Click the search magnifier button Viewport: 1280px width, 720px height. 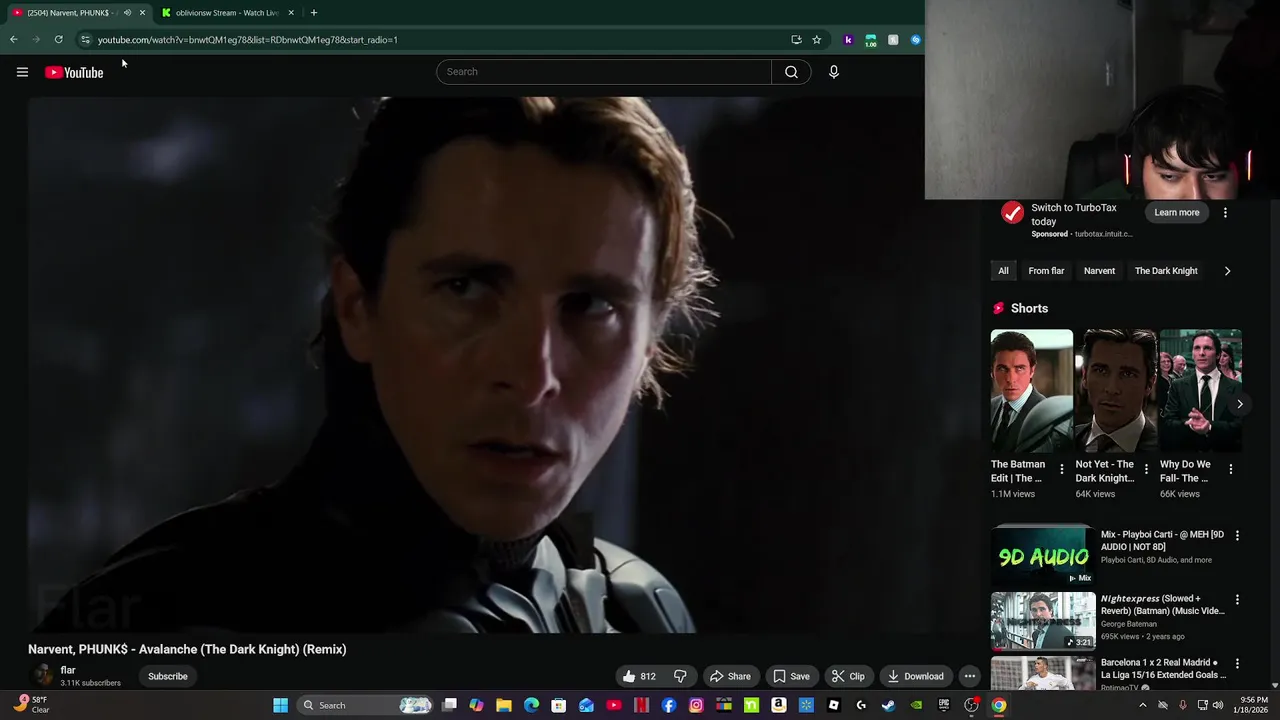point(791,72)
